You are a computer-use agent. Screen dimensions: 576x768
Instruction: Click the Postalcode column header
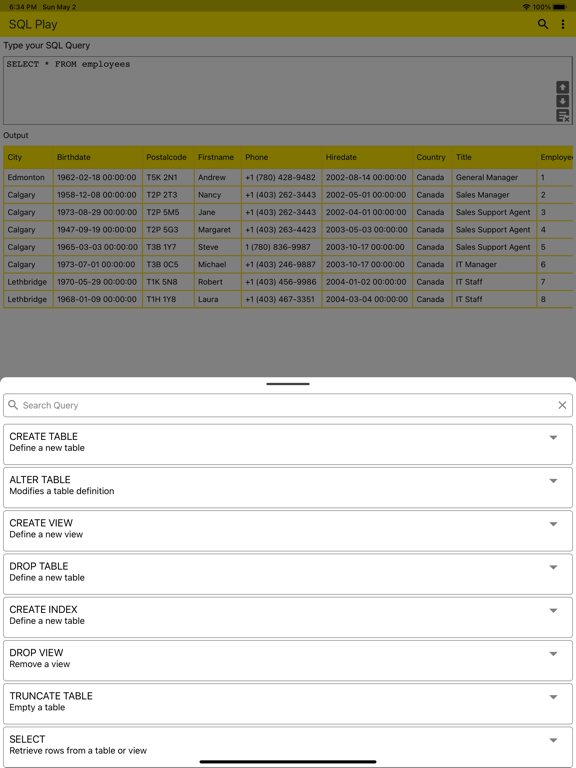(168, 157)
